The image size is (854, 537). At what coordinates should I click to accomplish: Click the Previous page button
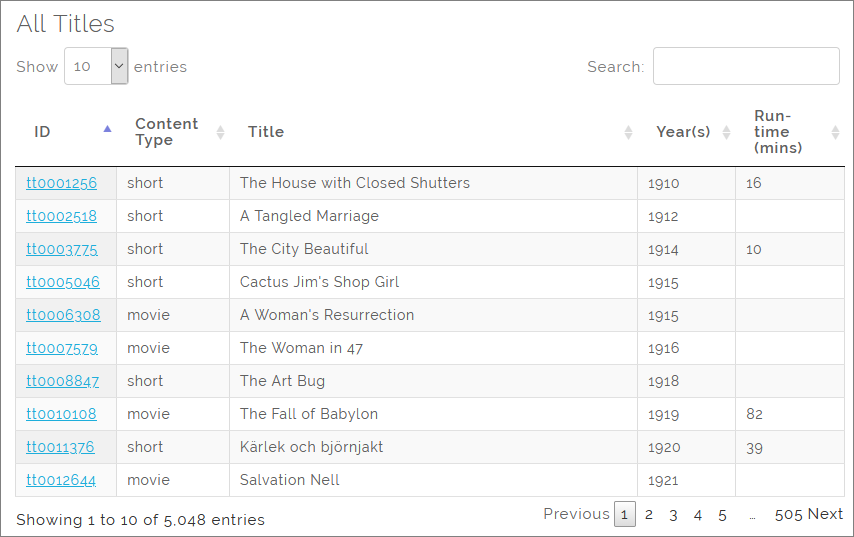pos(576,514)
